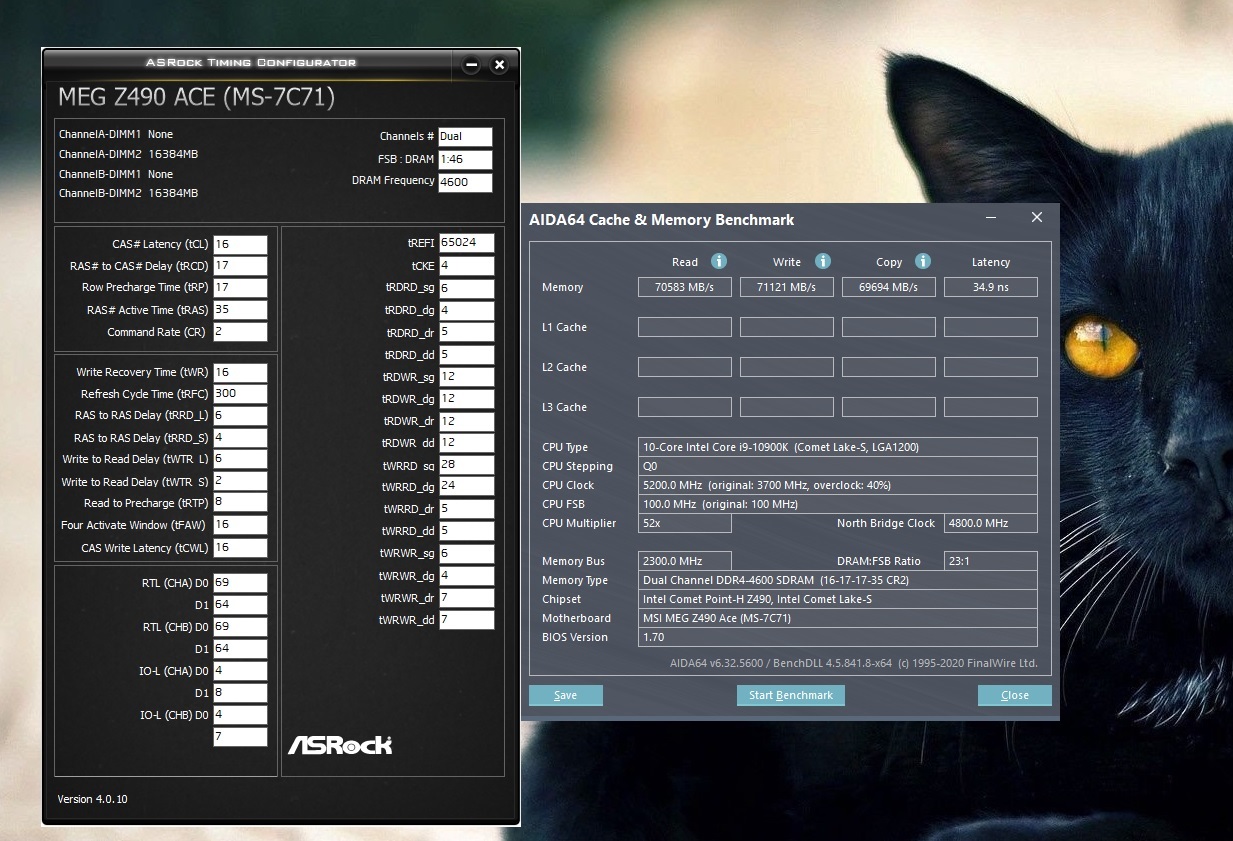This screenshot has width=1233, height=841.
Task: Click the CPU Multiplier value 52x
Action: (x=685, y=523)
